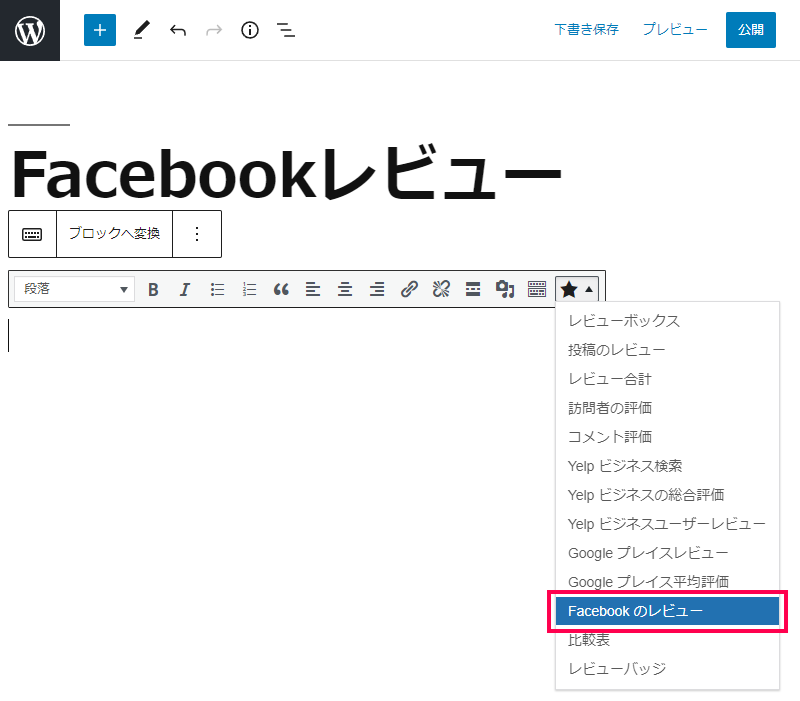Open the block list view outline

(x=286, y=30)
